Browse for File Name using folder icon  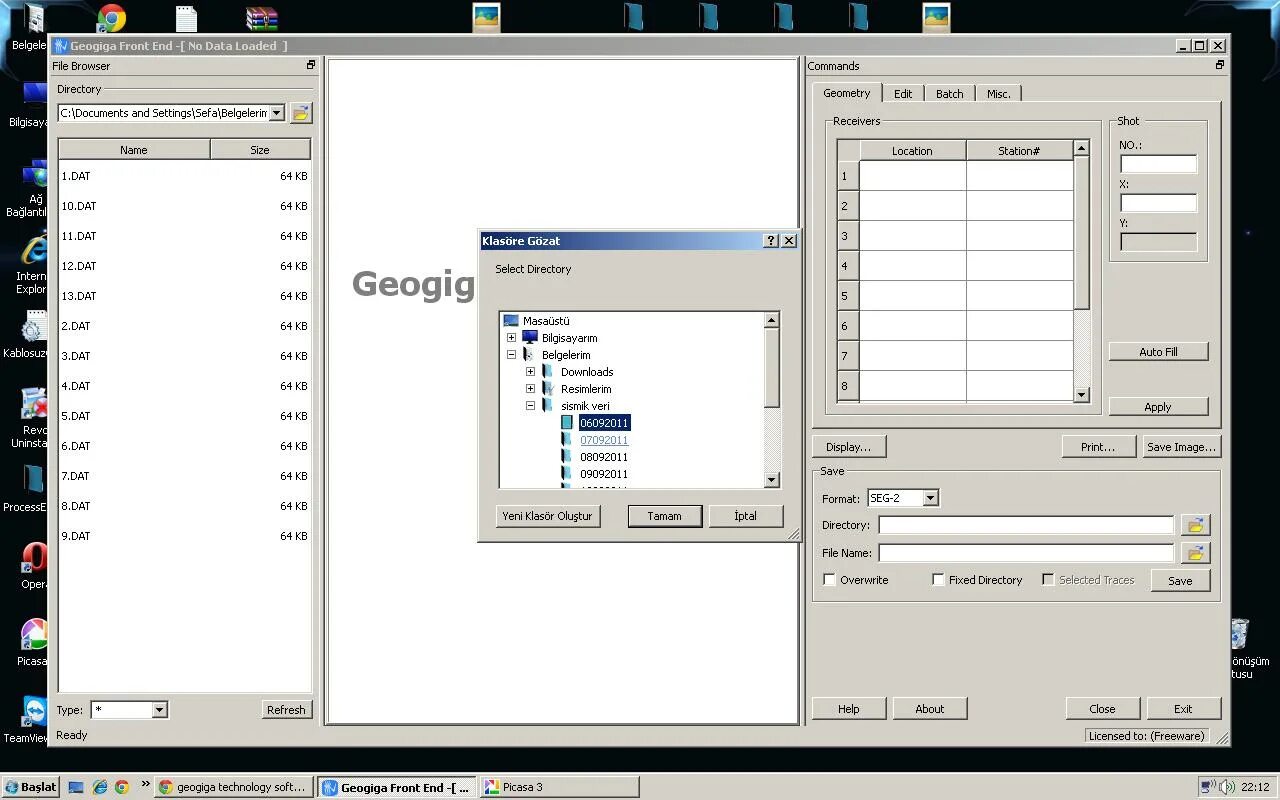tap(1196, 552)
